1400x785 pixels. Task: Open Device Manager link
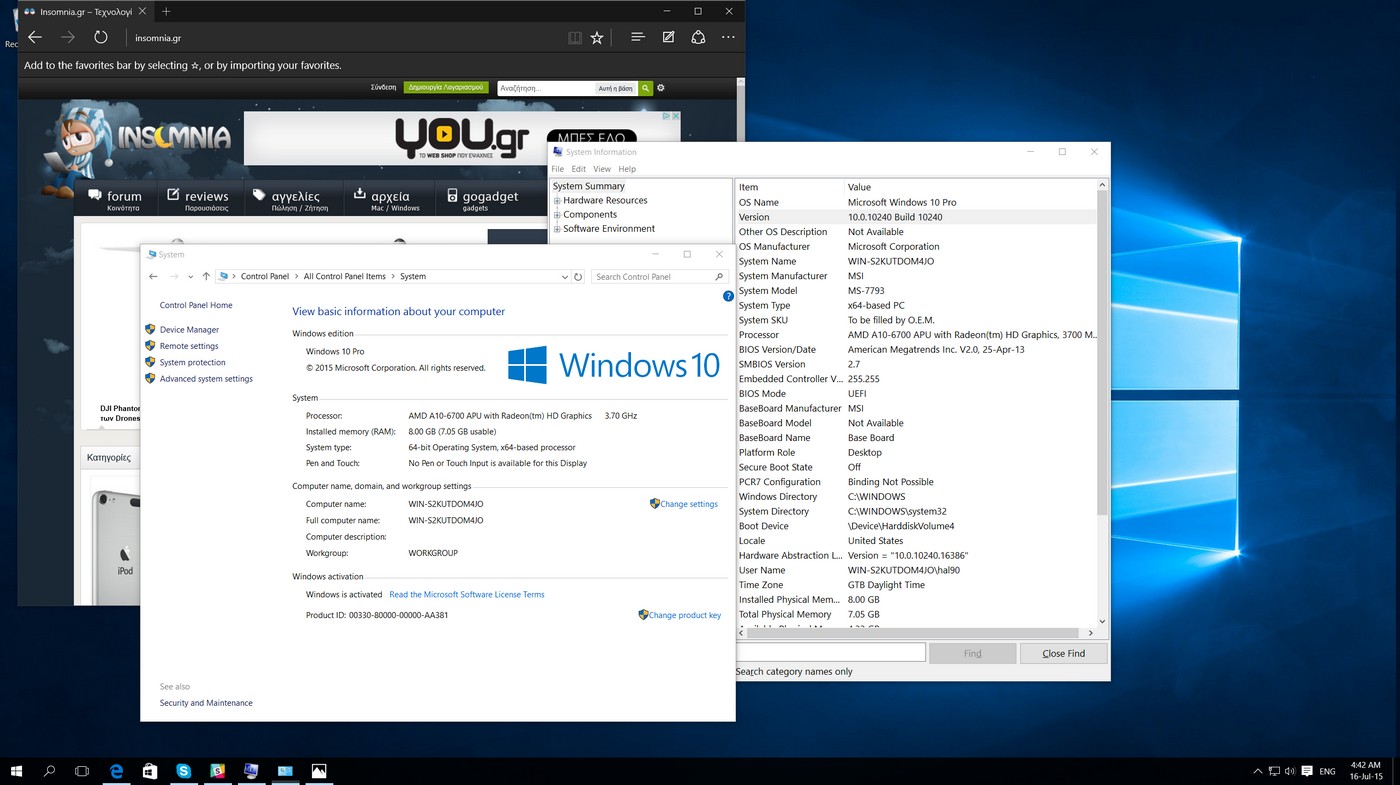[189, 330]
